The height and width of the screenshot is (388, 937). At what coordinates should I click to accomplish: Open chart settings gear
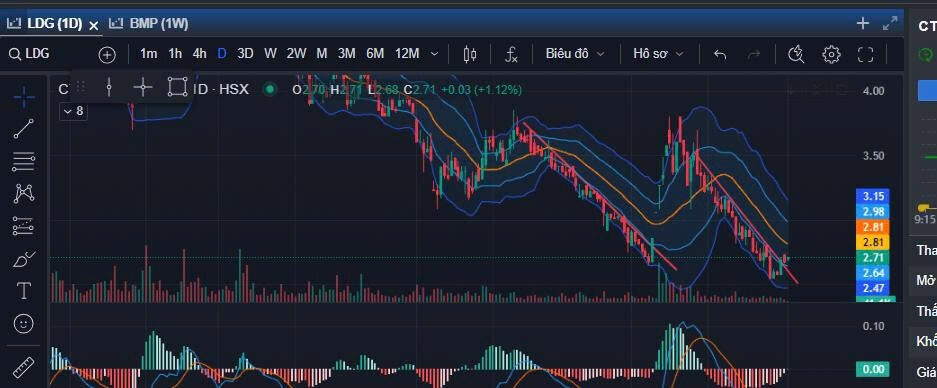[x=831, y=54]
